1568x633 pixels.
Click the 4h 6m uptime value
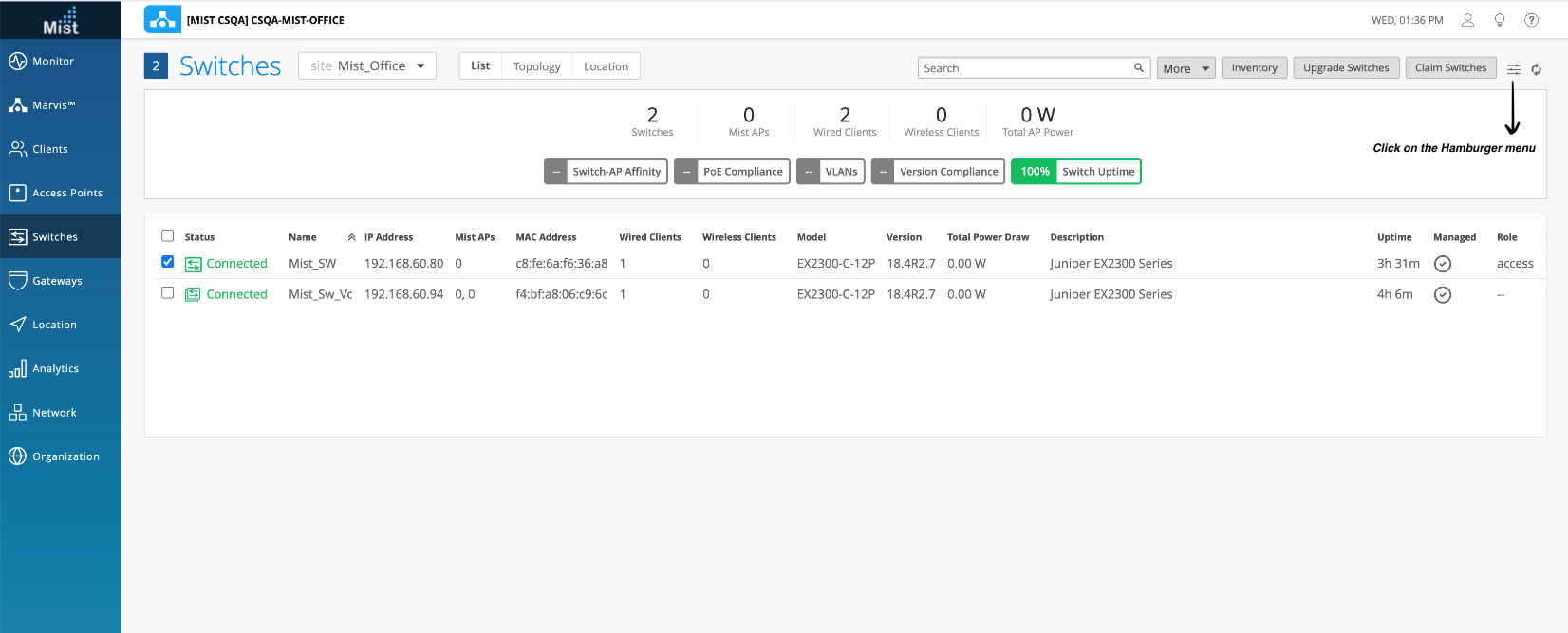(x=1394, y=294)
